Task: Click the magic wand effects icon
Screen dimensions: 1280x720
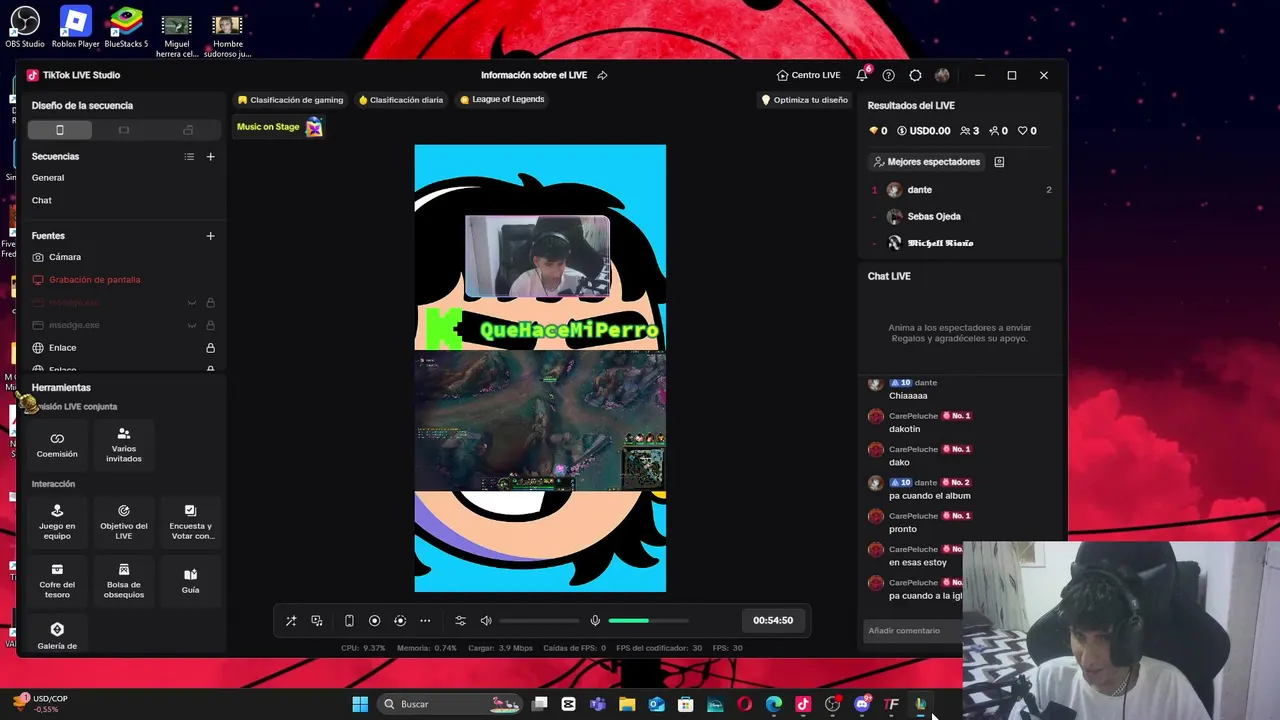Action: pos(291,620)
